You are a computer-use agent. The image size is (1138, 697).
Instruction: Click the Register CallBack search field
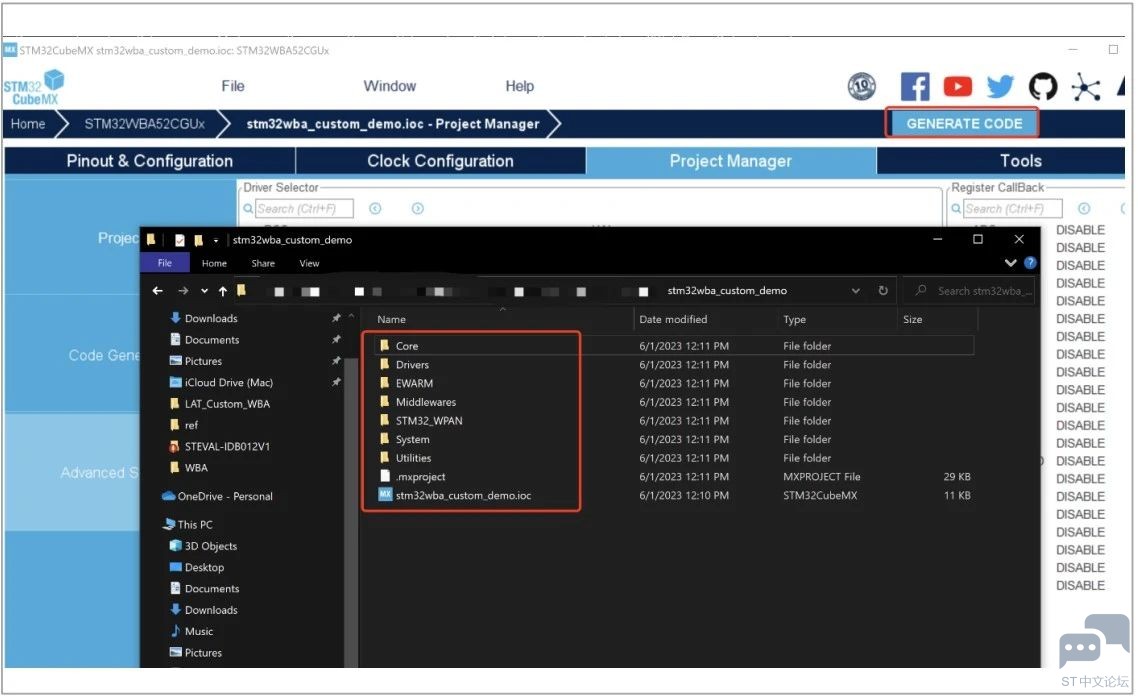(x=1012, y=209)
